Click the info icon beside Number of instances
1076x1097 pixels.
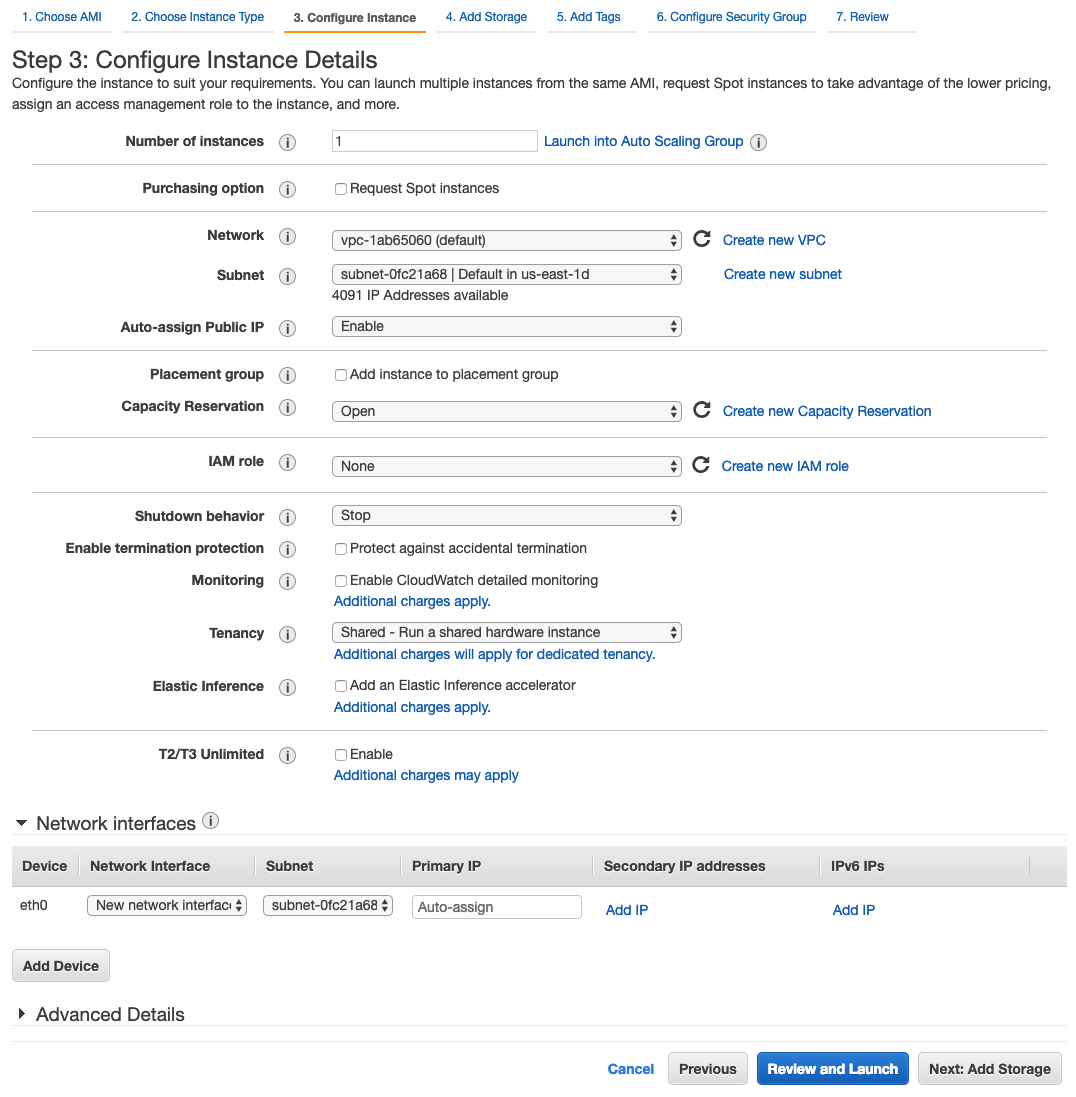pyautogui.click(x=287, y=141)
